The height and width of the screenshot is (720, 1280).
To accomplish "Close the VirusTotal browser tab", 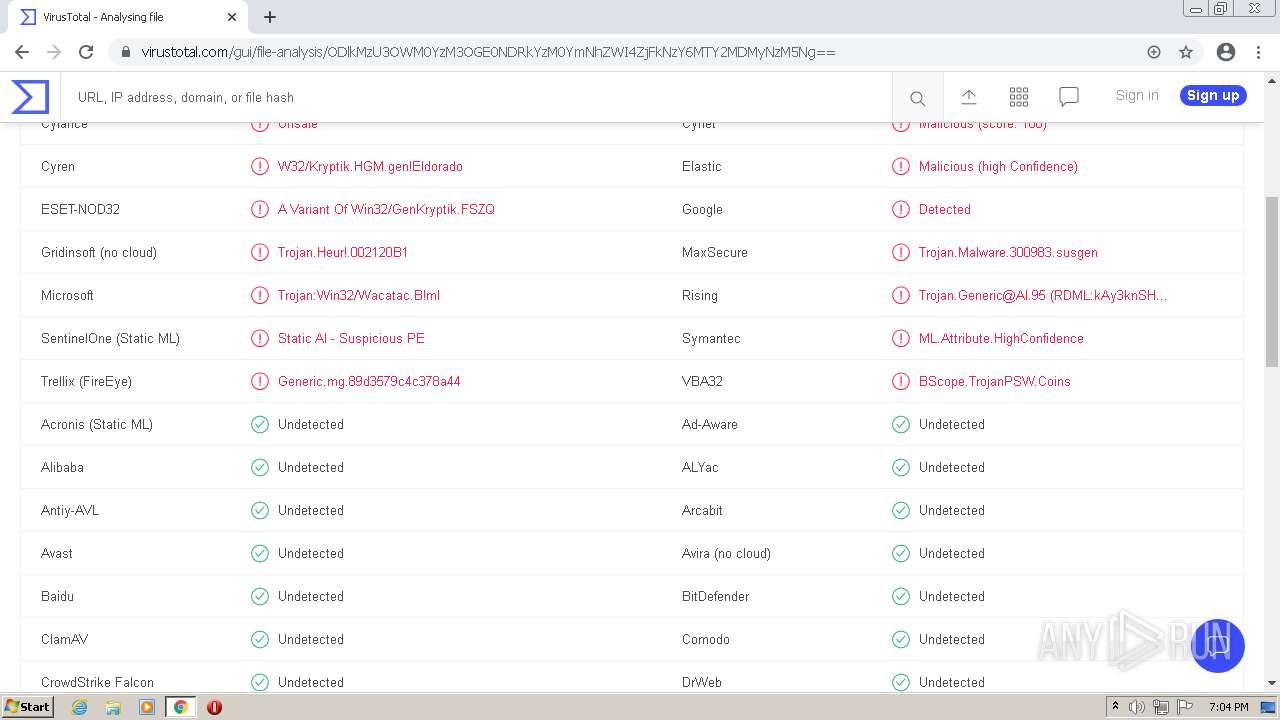I will (x=232, y=17).
